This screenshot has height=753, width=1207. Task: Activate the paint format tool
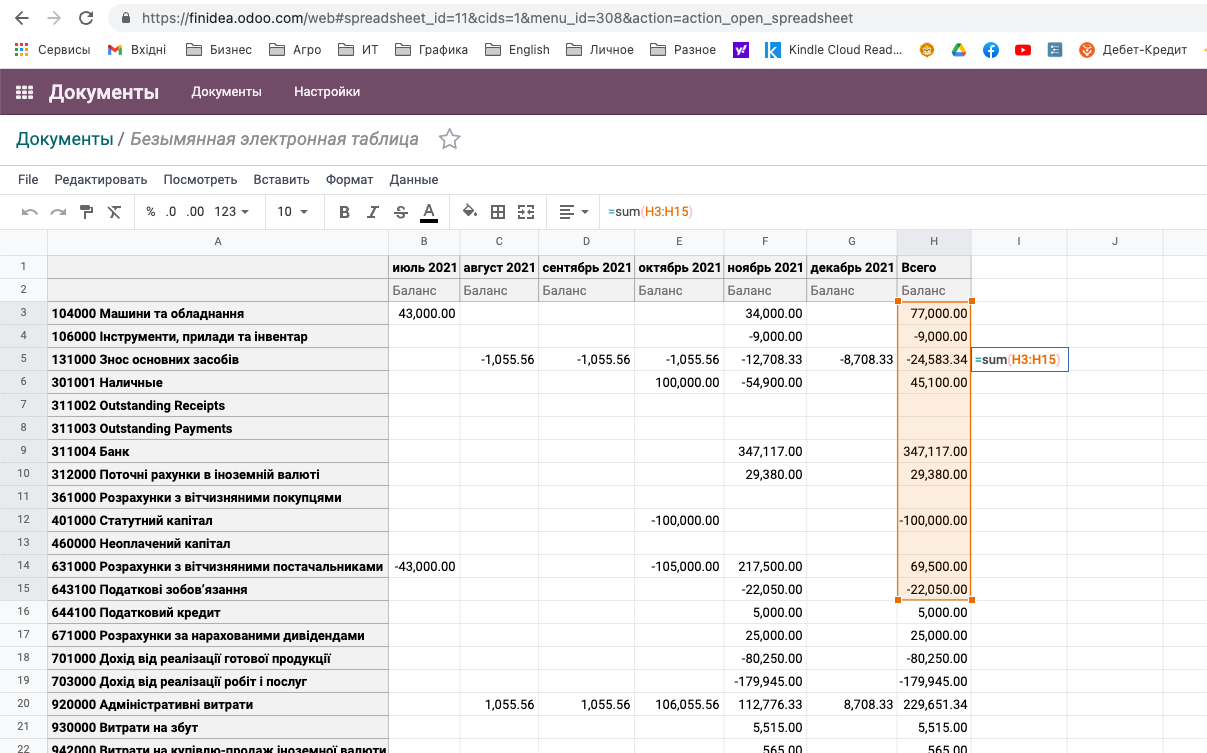pos(86,212)
